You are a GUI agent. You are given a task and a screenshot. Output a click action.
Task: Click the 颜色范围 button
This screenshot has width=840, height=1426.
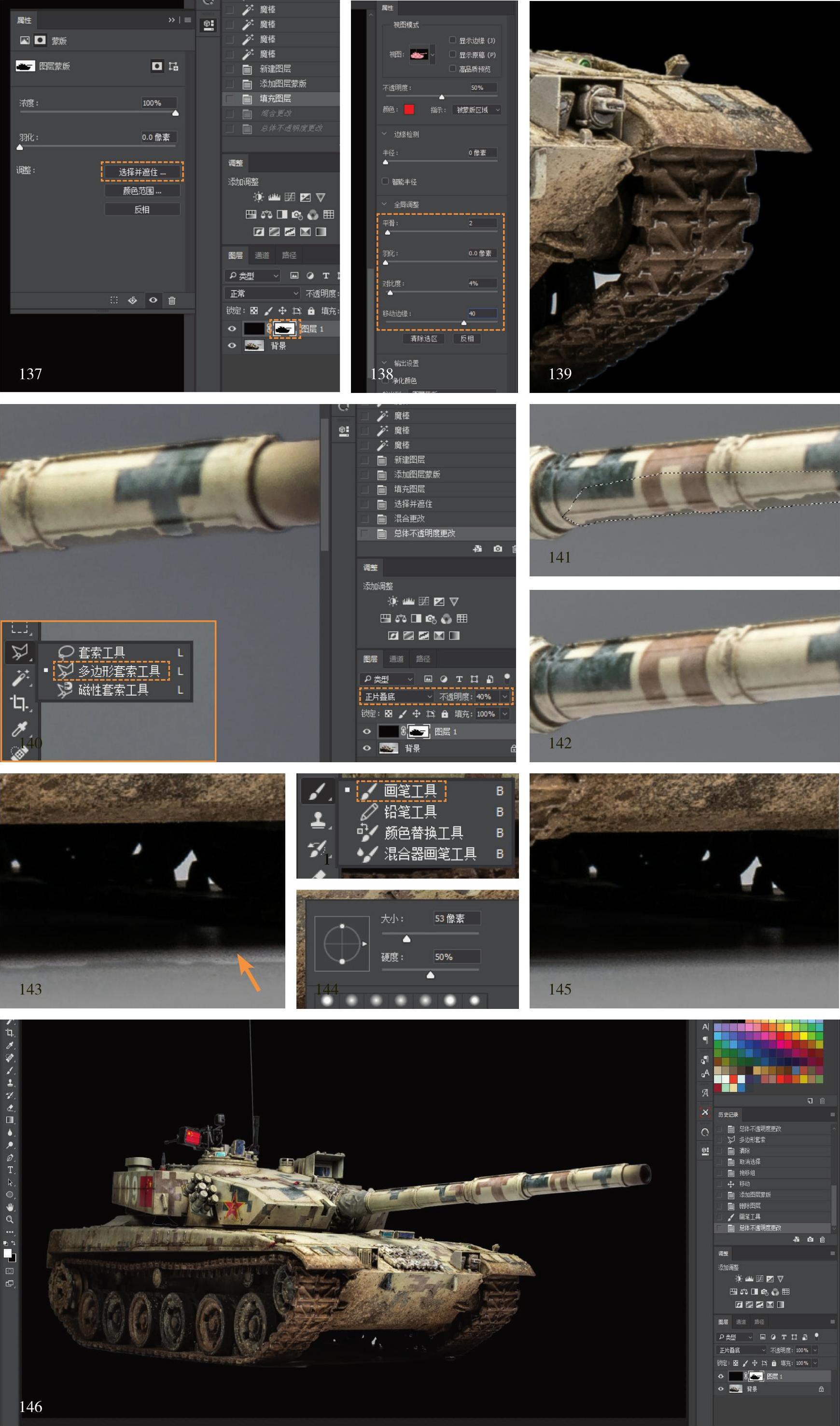pyautogui.click(x=142, y=191)
